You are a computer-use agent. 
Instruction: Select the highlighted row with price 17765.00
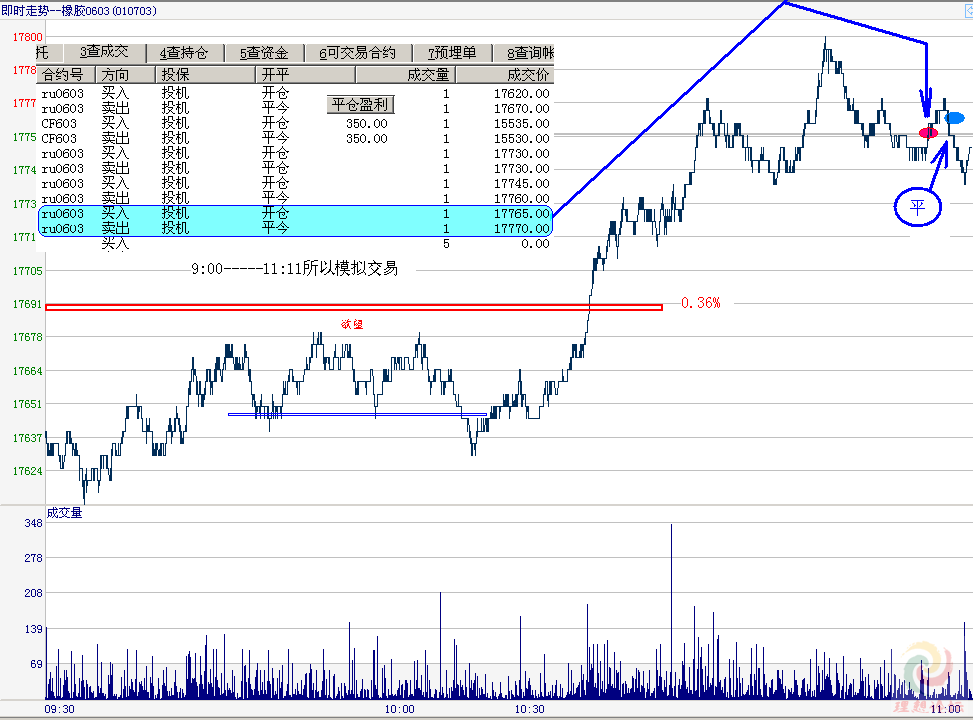[x=295, y=214]
